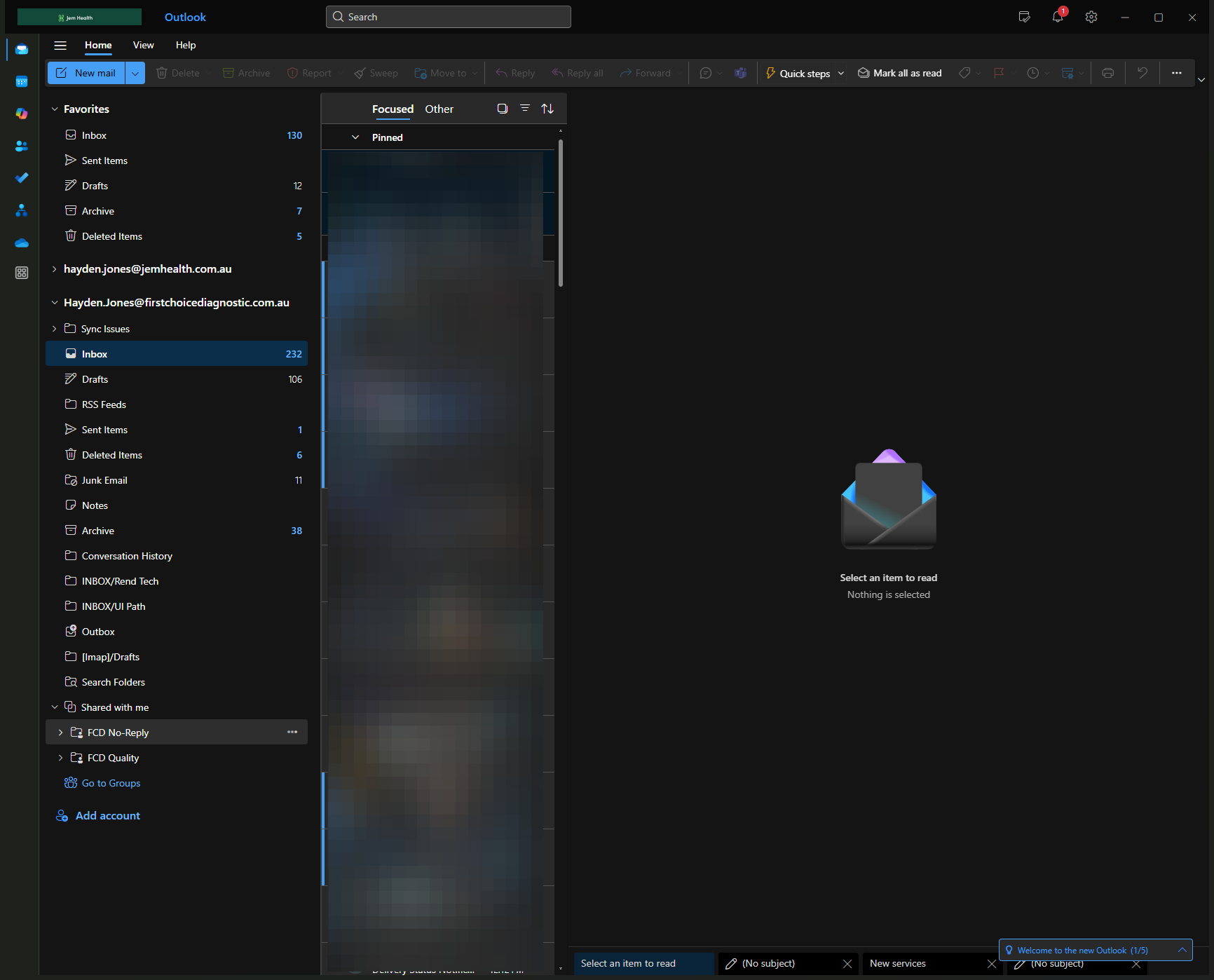
Task: Collapse the Favorites section
Action: pyautogui.click(x=55, y=109)
